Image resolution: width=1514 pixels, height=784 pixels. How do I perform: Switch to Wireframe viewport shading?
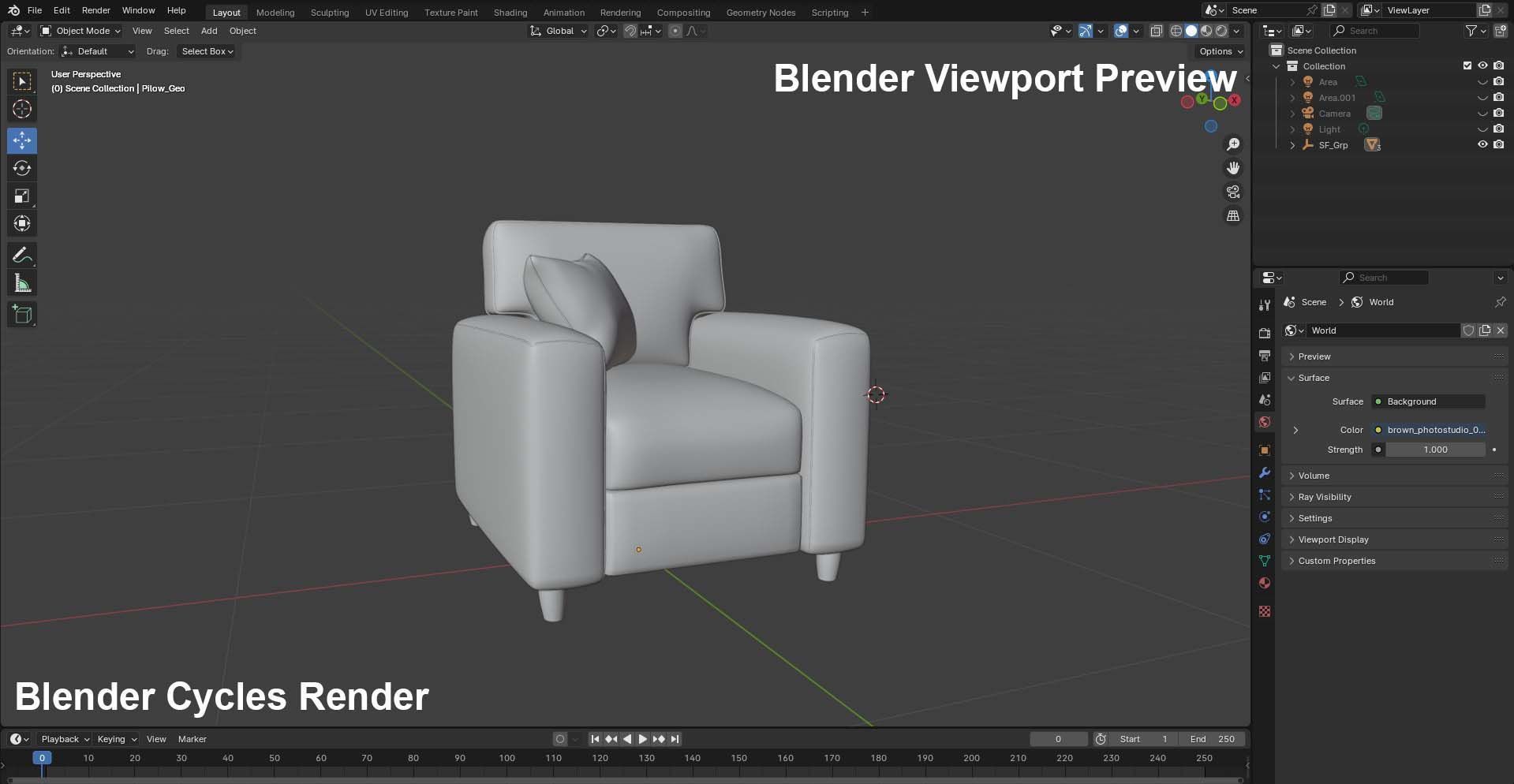pyautogui.click(x=1176, y=31)
